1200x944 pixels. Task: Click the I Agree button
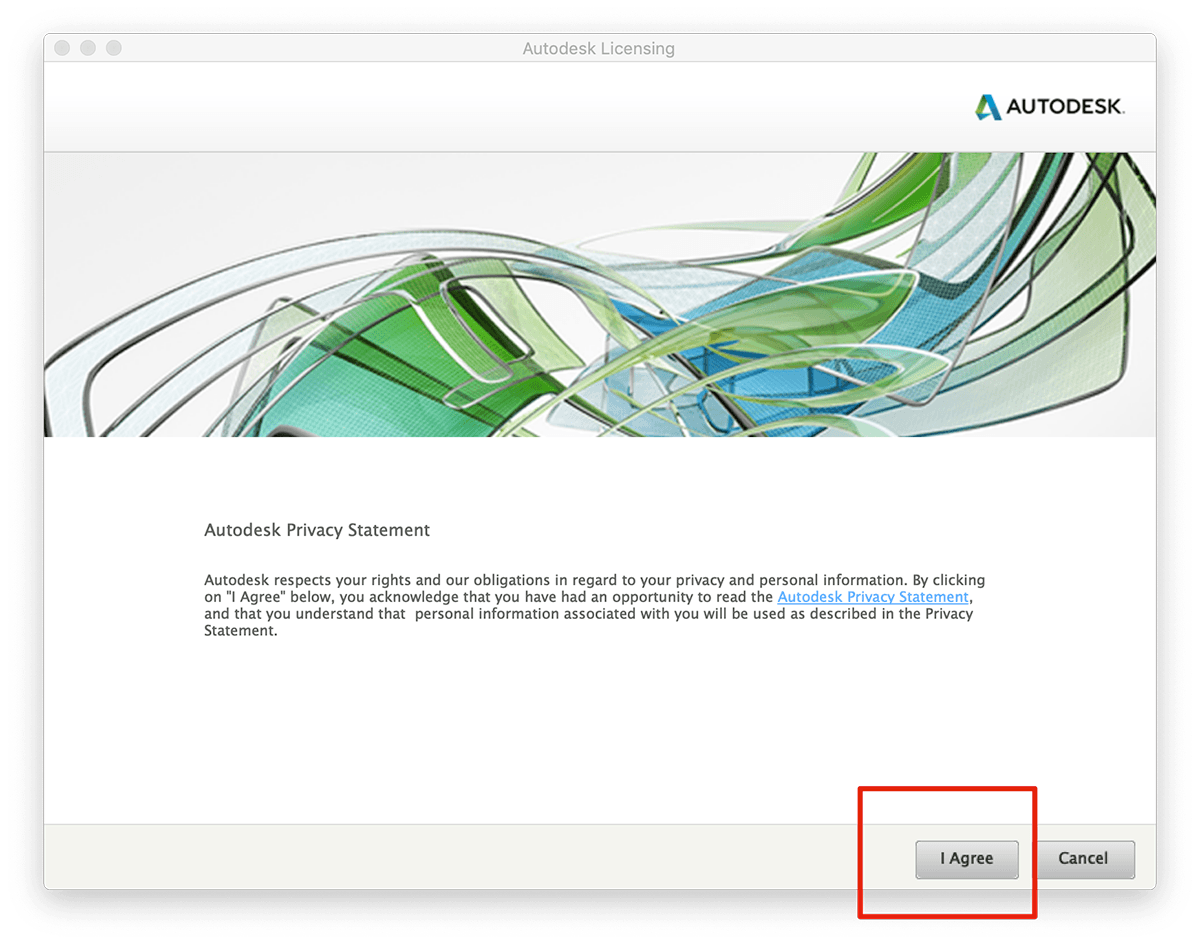click(x=967, y=859)
